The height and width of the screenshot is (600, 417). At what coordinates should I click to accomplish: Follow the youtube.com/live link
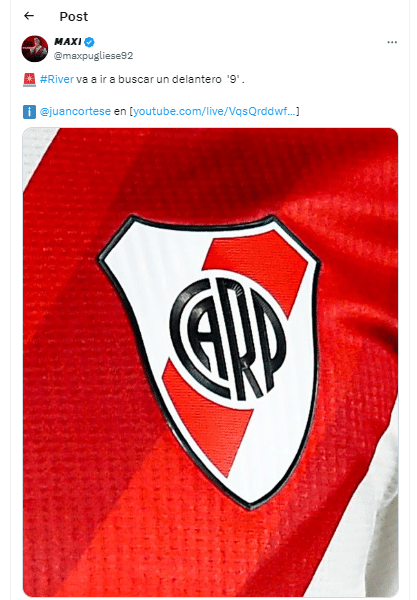(214, 111)
